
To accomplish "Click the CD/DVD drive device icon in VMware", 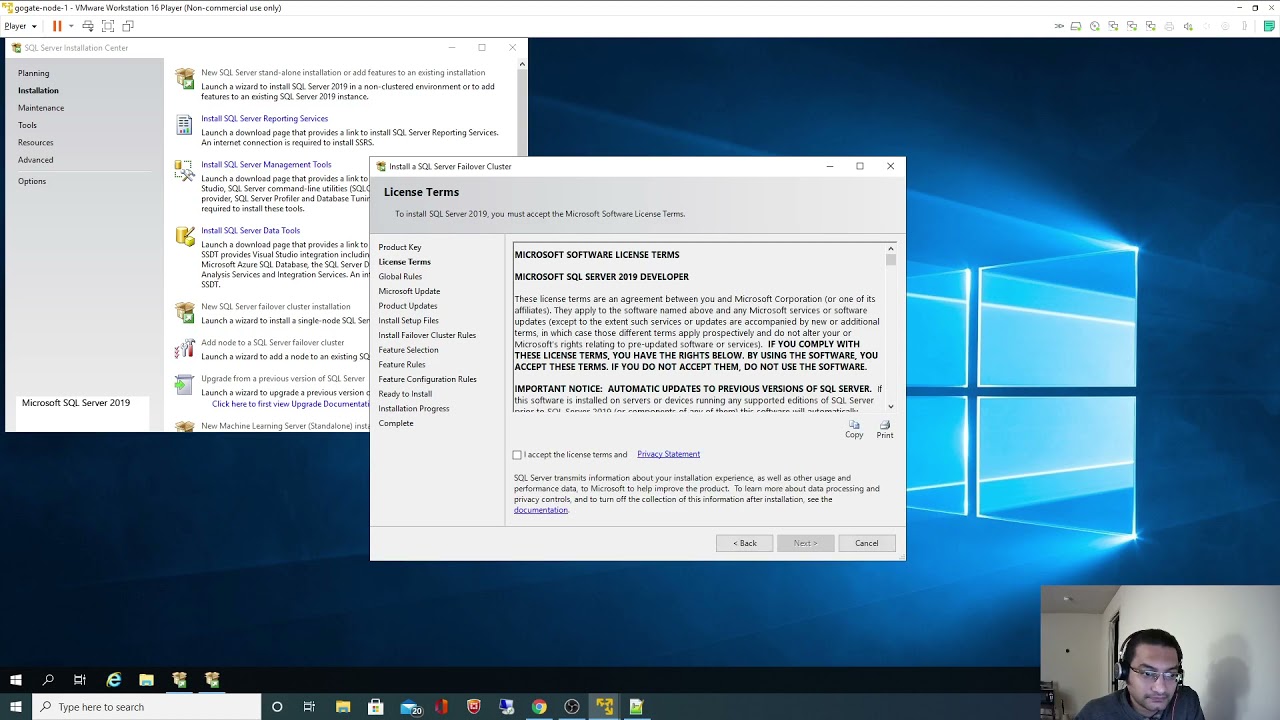I will tap(1095, 26).
